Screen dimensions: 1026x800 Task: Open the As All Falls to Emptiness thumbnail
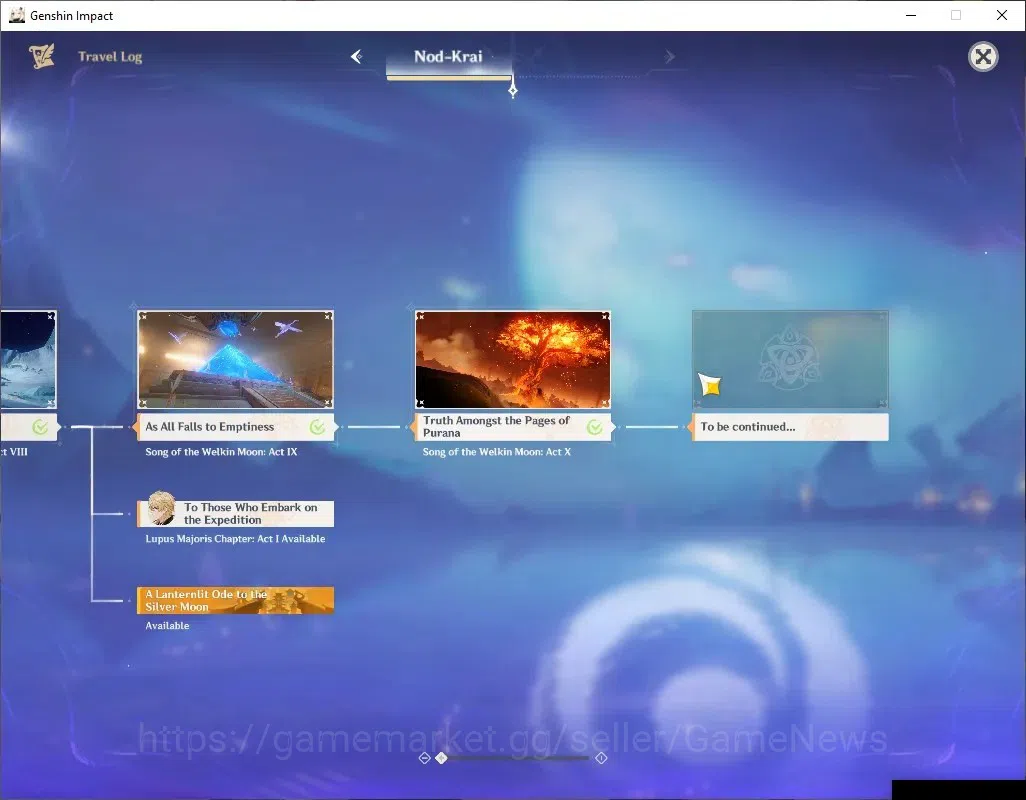pos(236,359)
